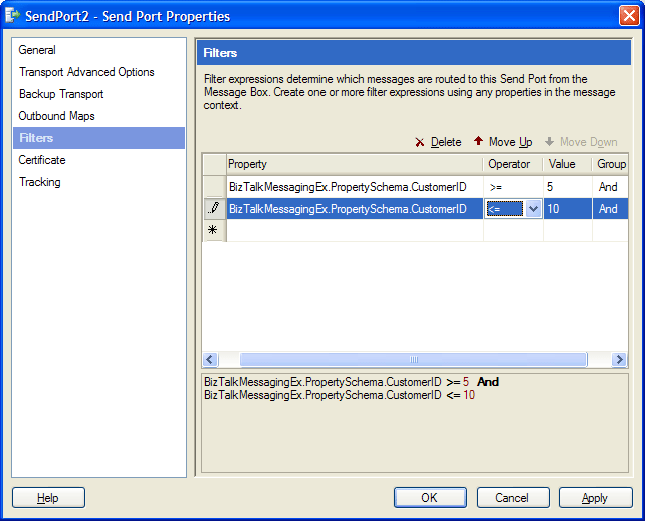Screen dimensions: 645x521
Task: Click the Value column header
Action: point(568,164)
